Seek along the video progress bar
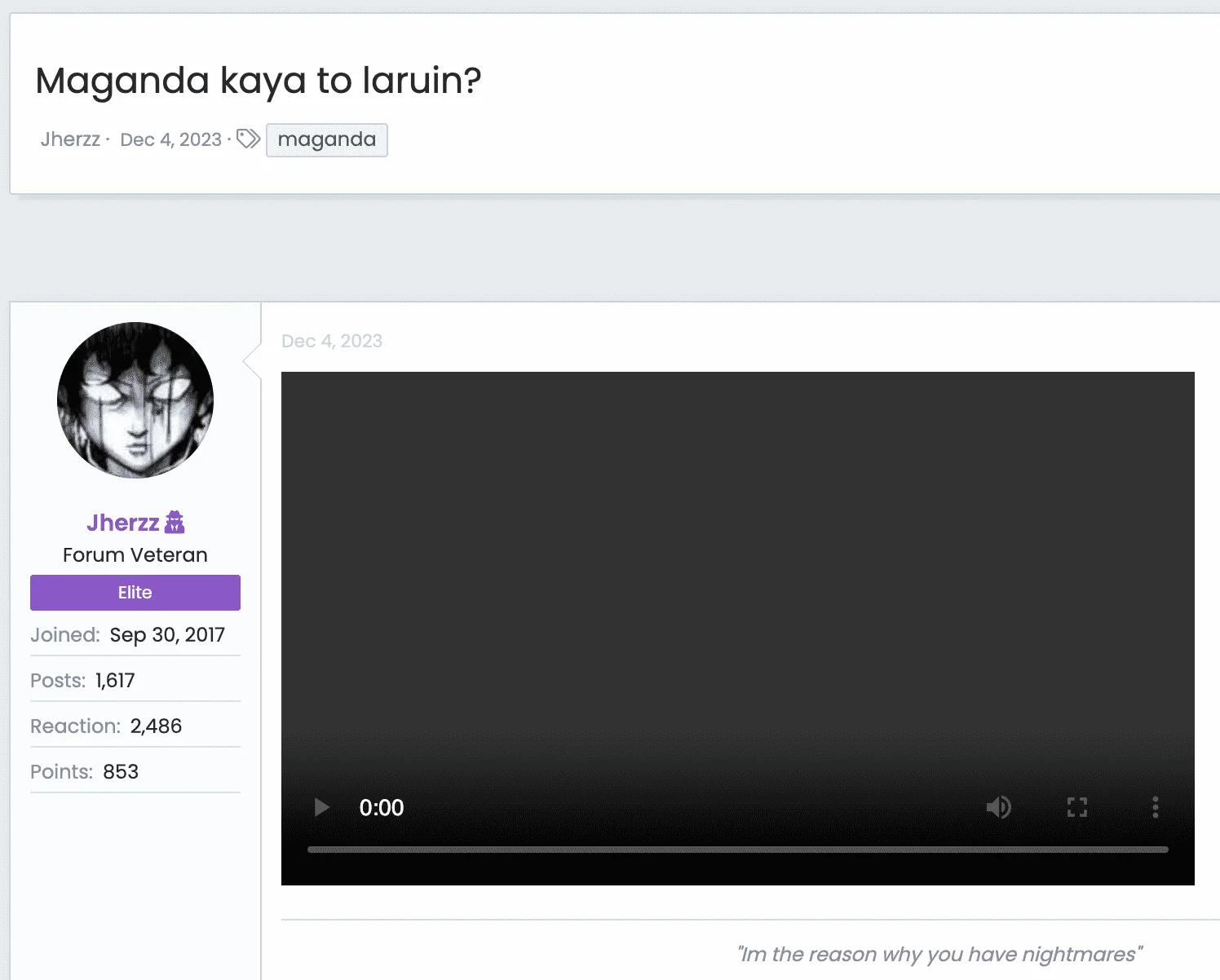1220x980 pixels. (x=737, y=850)
